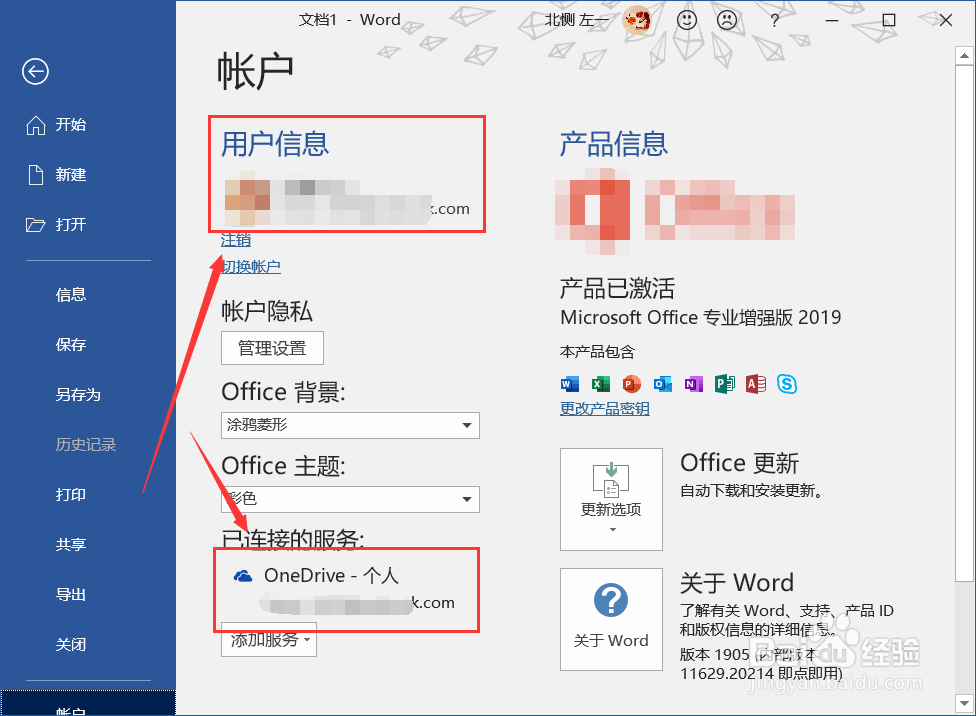Open help with the question mark
Image resolution: width=976 pixels, height=716 pixels.
[x=774, y=21]
